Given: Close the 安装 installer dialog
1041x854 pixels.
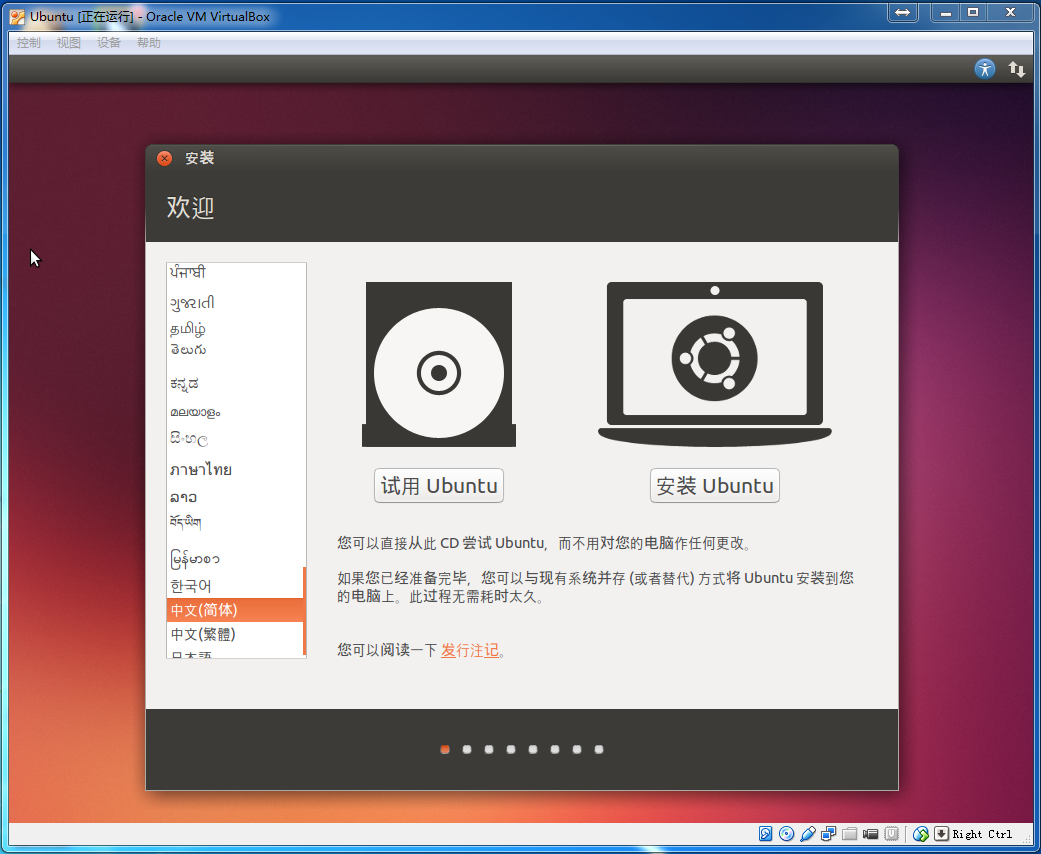Looking at the screenshot, I should coord(164,158).
